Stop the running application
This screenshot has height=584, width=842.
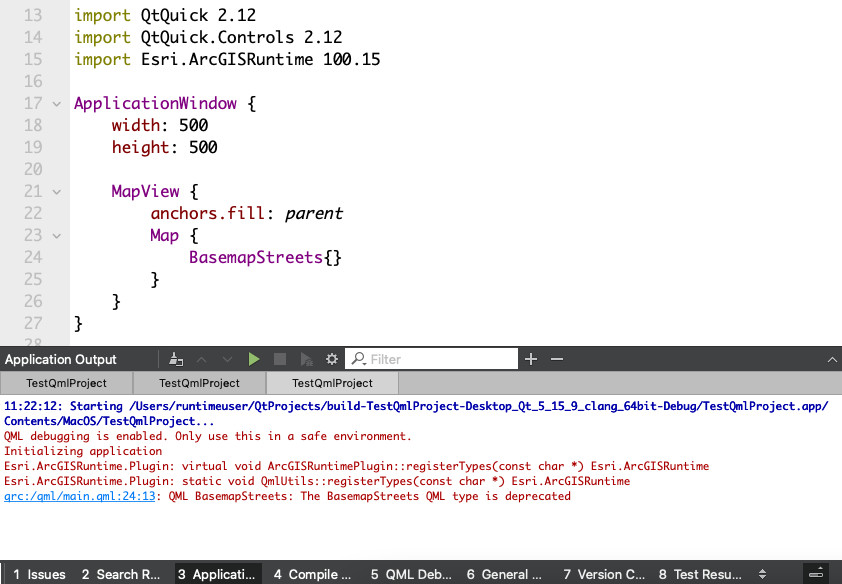pos(278,358)
